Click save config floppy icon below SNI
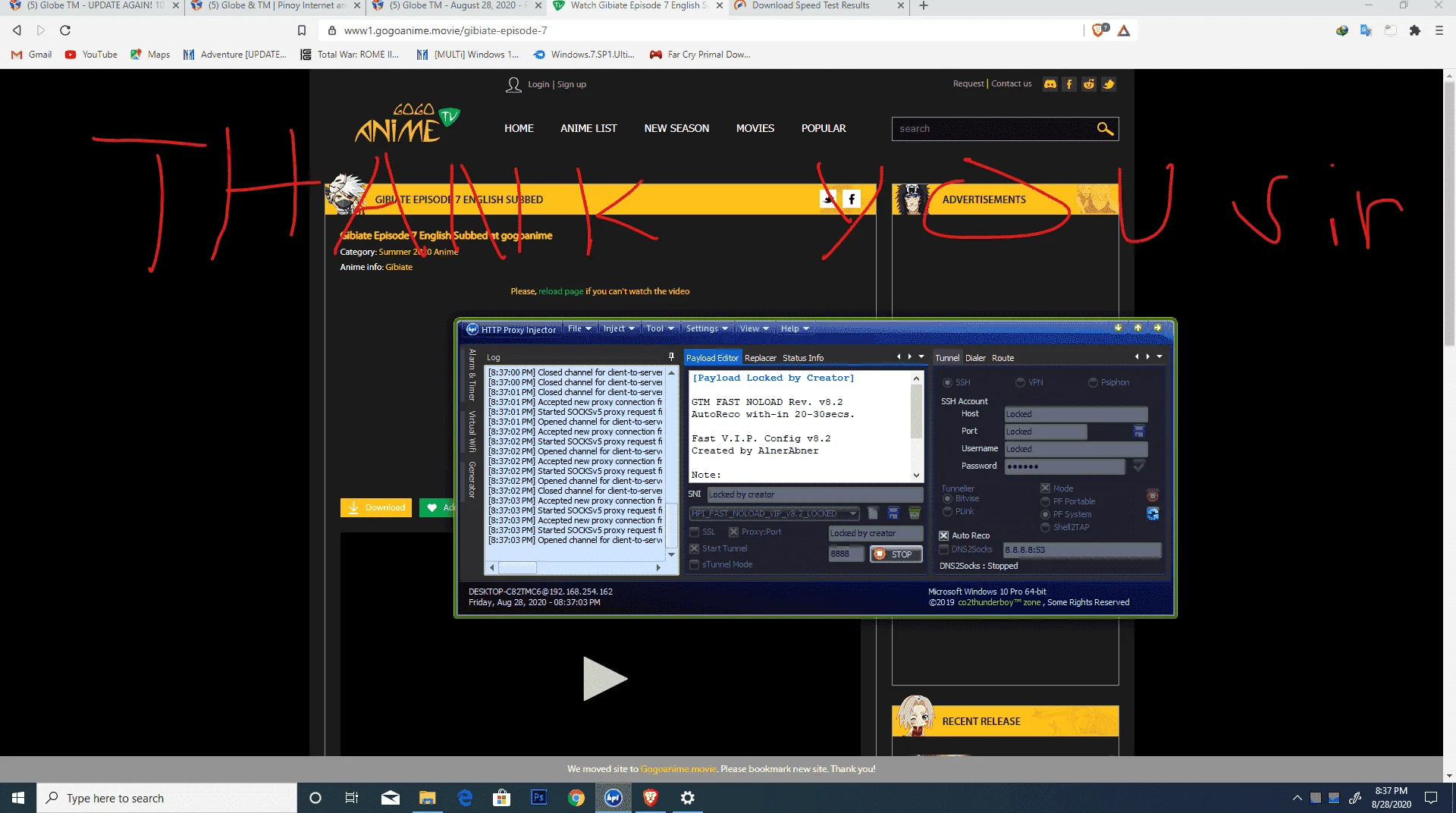The height and width of the screenshot is (813, 1456). (x=893, y=513)
